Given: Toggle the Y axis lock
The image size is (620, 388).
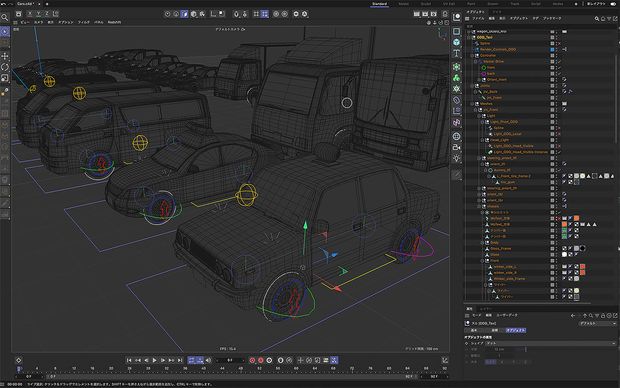Looking at the screenshot, I should click(38, 14).
